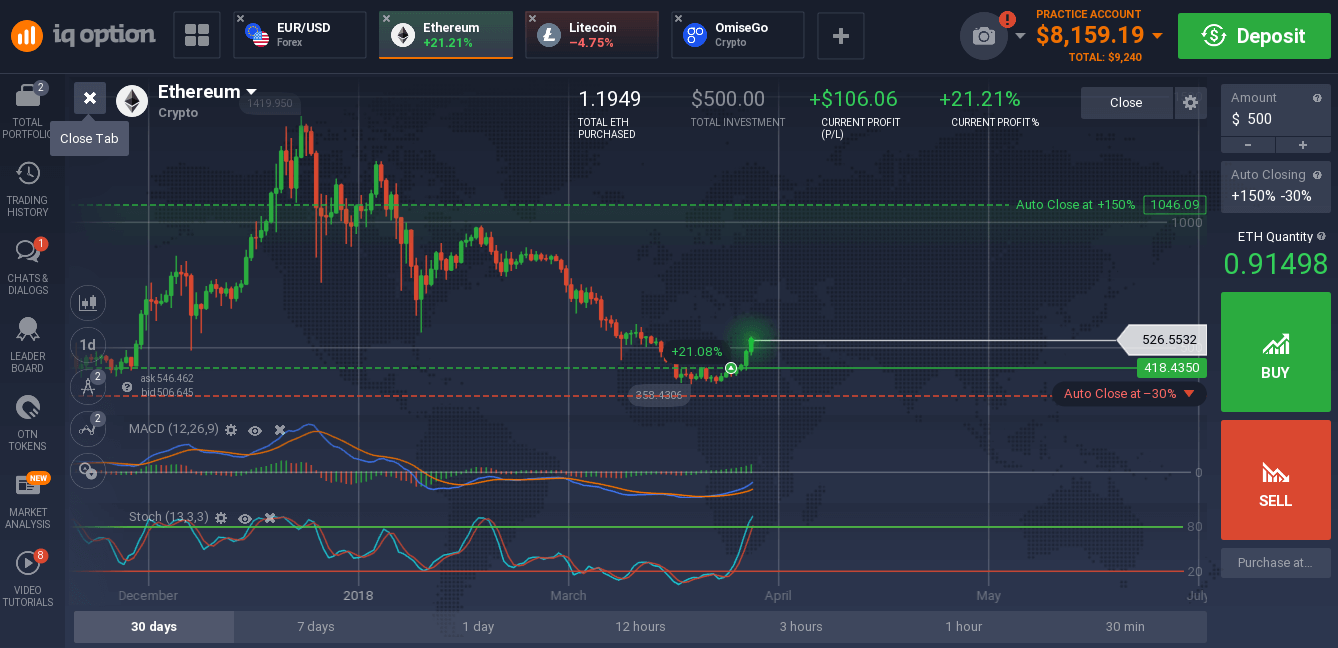This screenshot has width=1338, height=648.
Task: Open the Purchase at... options
Action: coord(1276,562)
